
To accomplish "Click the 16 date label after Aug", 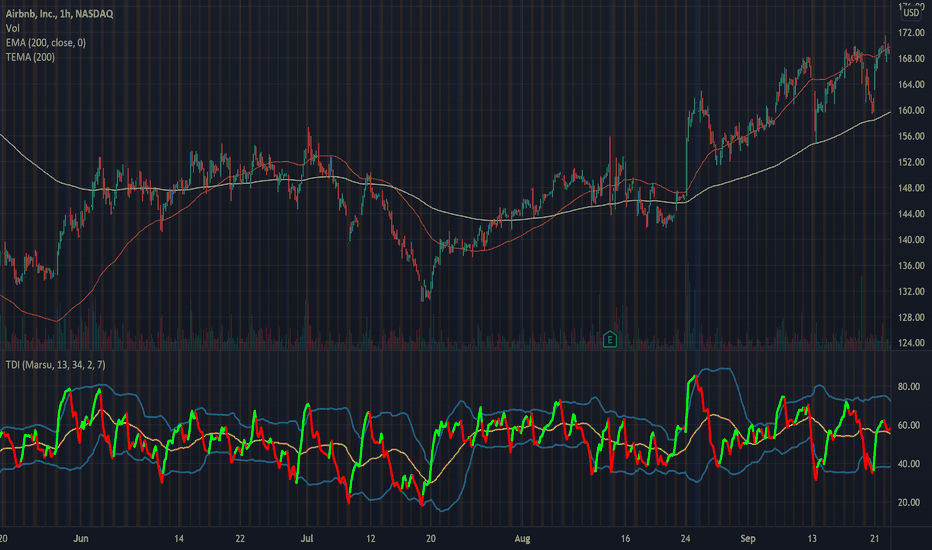I will click(x=625, y=538).
